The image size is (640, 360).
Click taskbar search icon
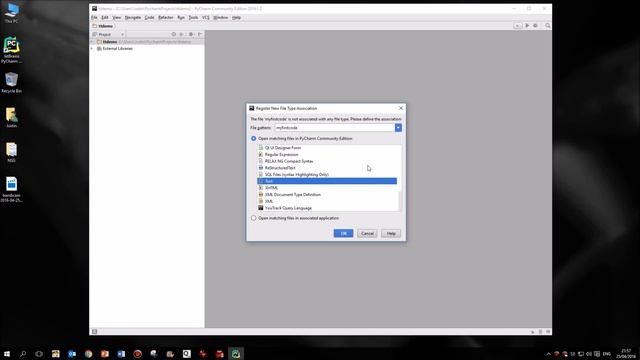pyautogui.click(x=23, y=354)
